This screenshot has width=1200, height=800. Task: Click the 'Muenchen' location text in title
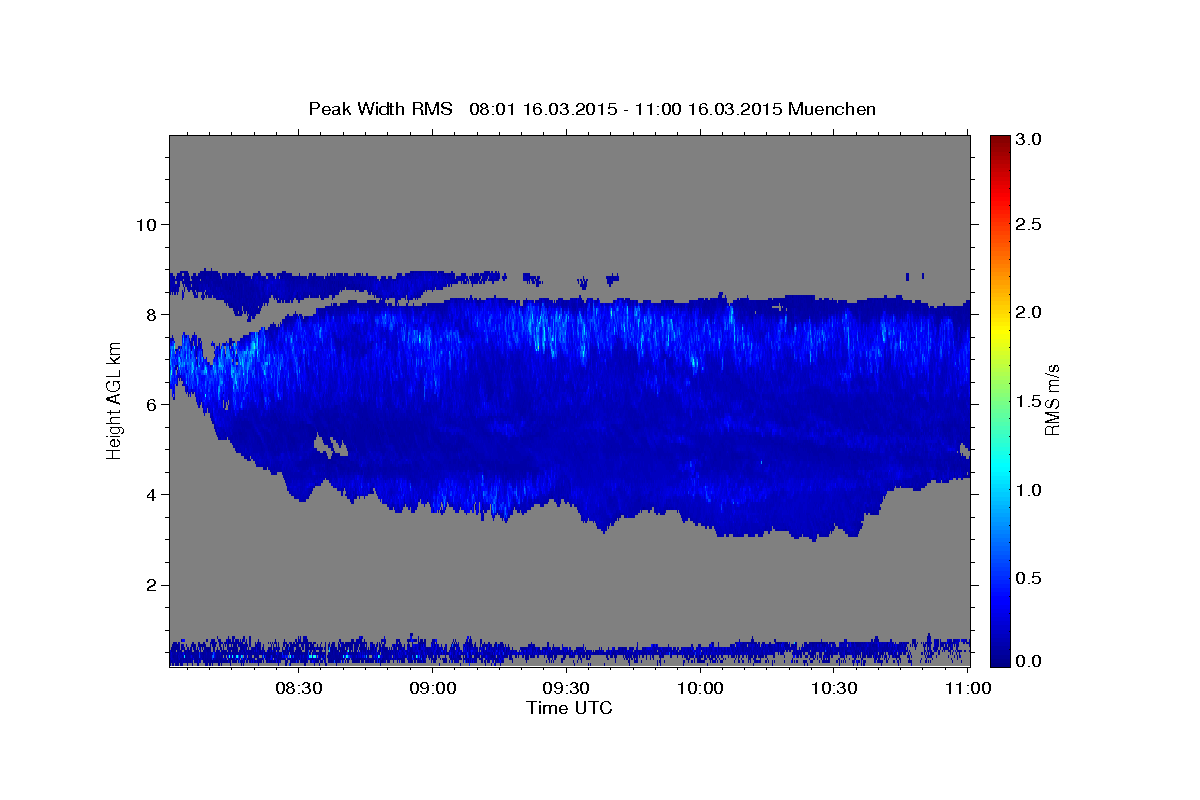click(x=832, y=109)
